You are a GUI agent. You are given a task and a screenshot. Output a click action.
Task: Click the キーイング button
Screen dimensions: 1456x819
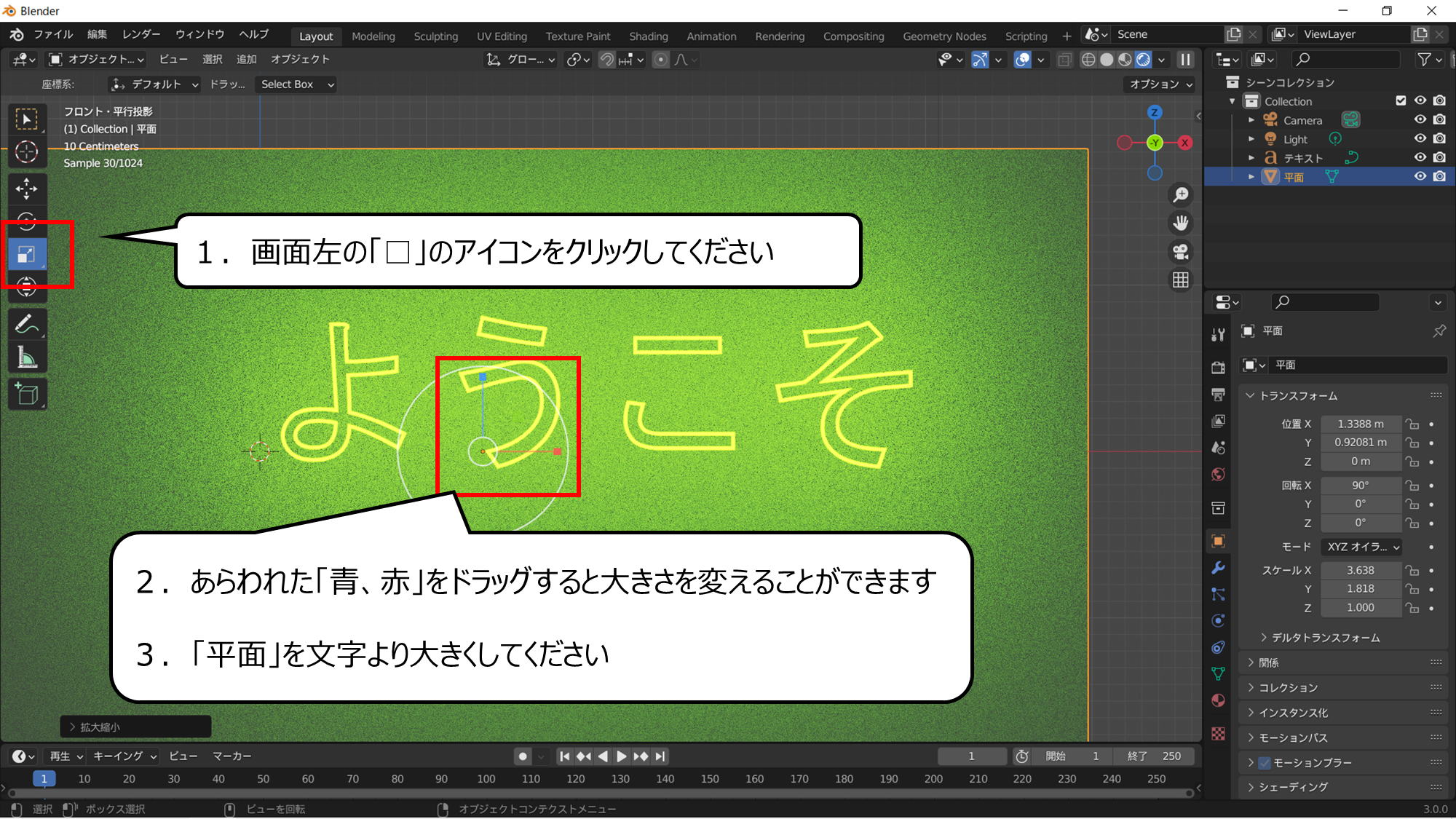pyautogui.click(x=124, y=756)
